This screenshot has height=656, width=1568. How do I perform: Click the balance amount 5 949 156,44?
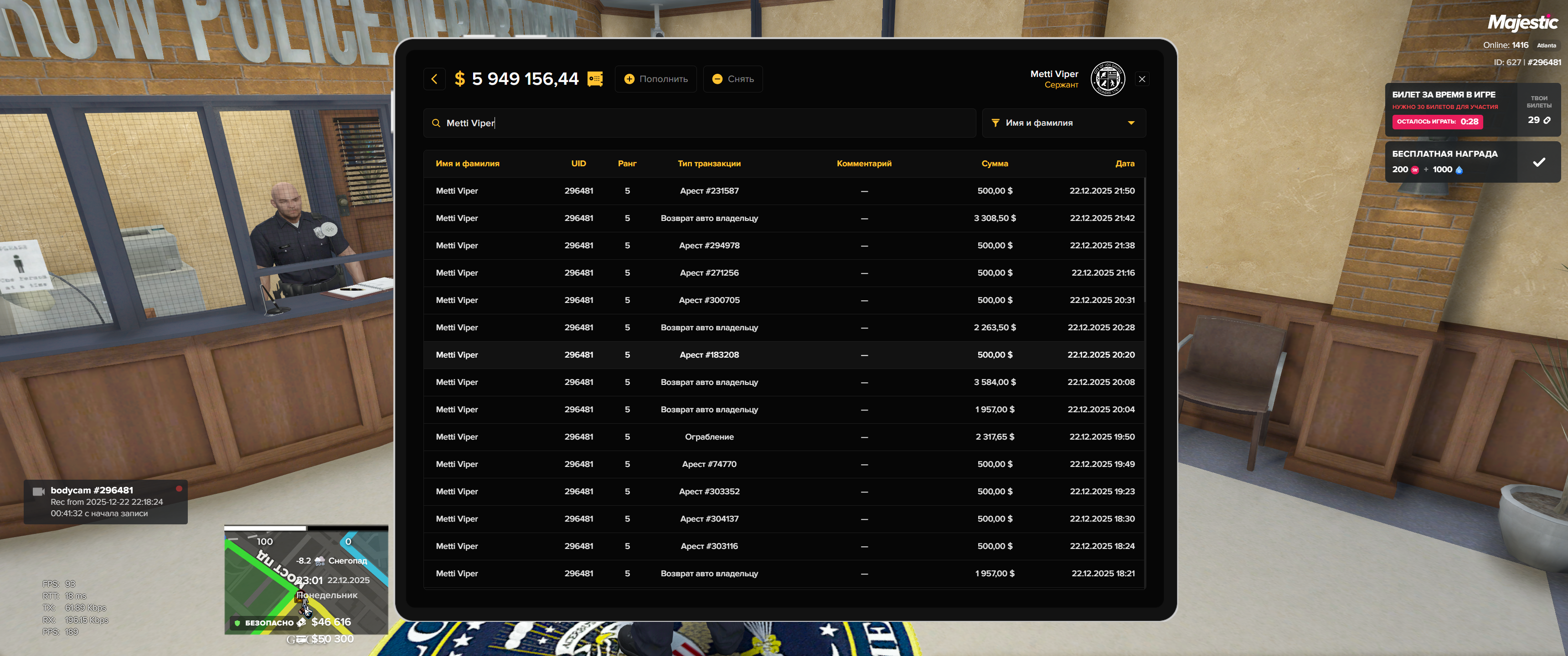(525, 79)
